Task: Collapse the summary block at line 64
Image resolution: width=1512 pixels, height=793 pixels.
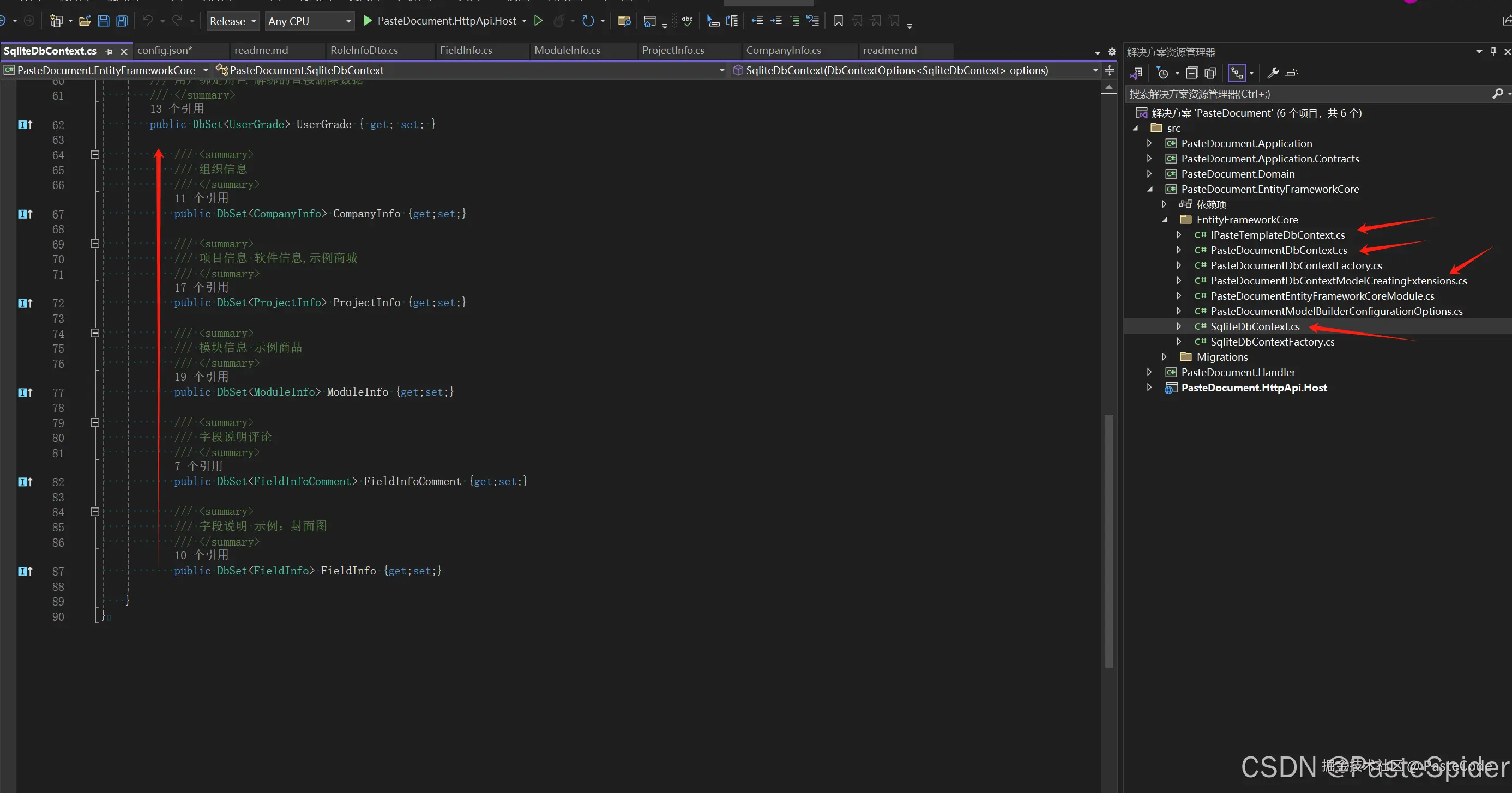Action: coord(95,155)
